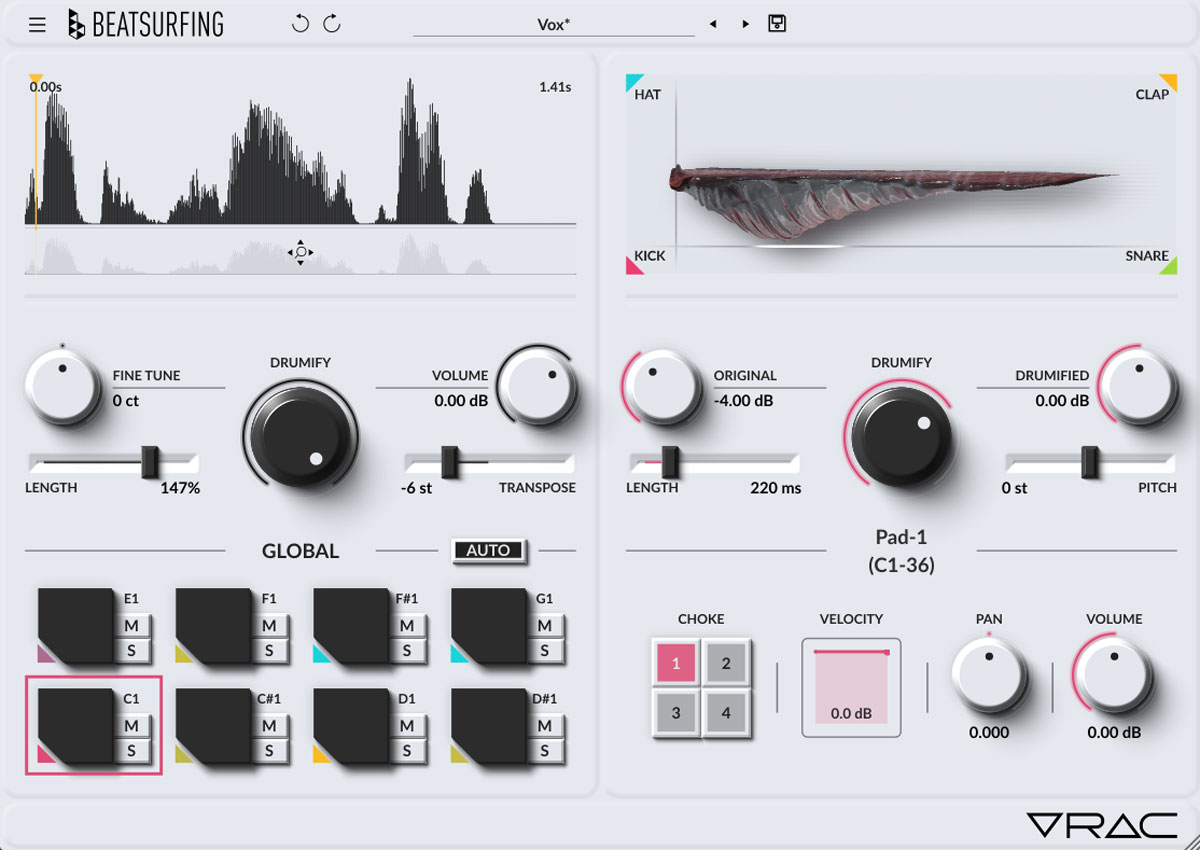Toggle the AUTO button
Viewport: 1200px width, 850px height.
[x=488, y=550]
